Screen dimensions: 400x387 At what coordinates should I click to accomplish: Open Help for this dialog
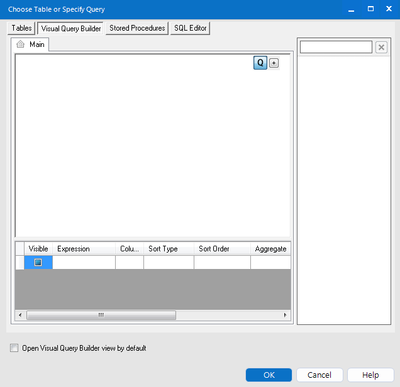370,375
